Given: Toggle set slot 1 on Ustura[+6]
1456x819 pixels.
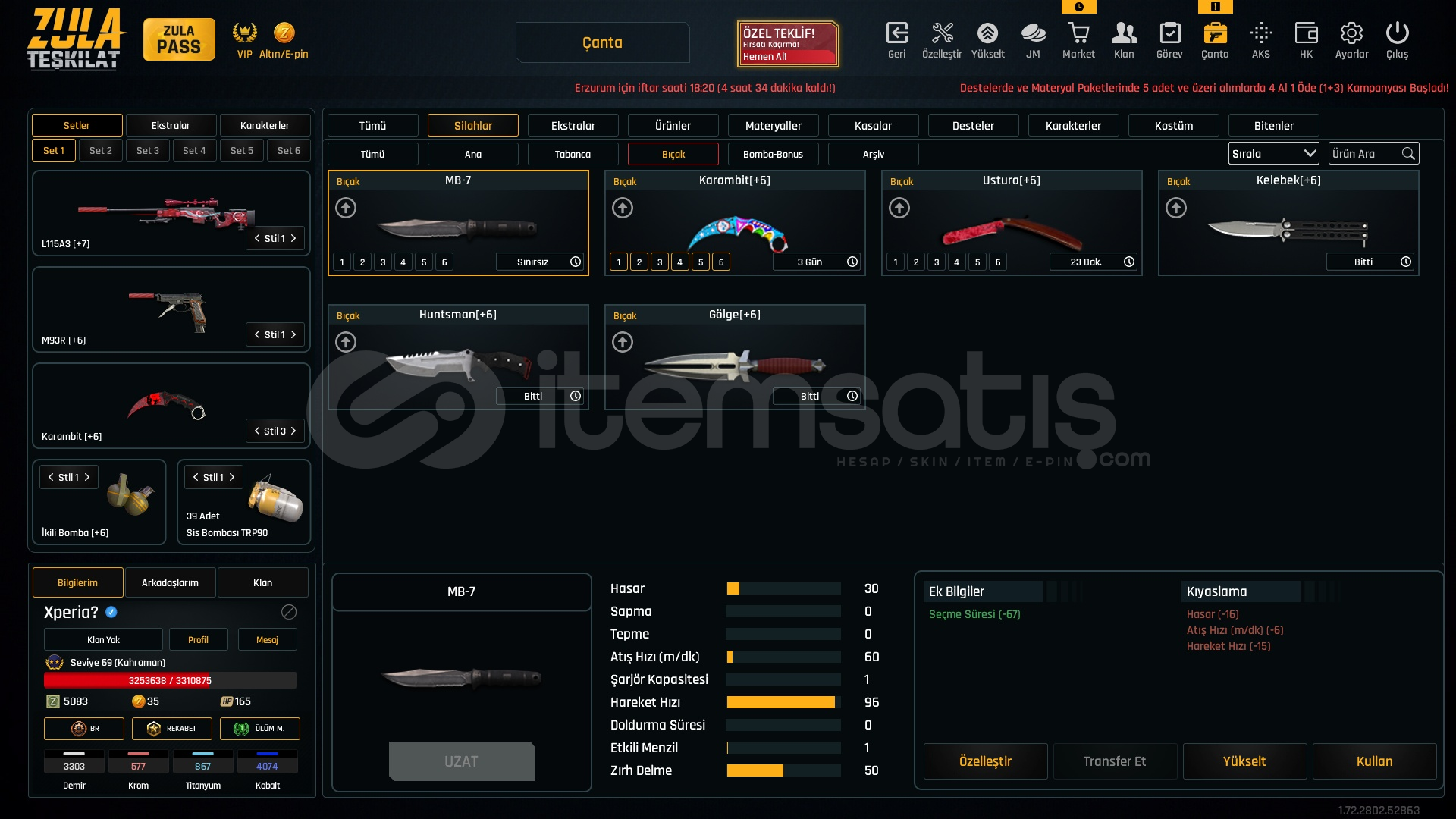Looking at the screenshot, I should coord(896,262).
